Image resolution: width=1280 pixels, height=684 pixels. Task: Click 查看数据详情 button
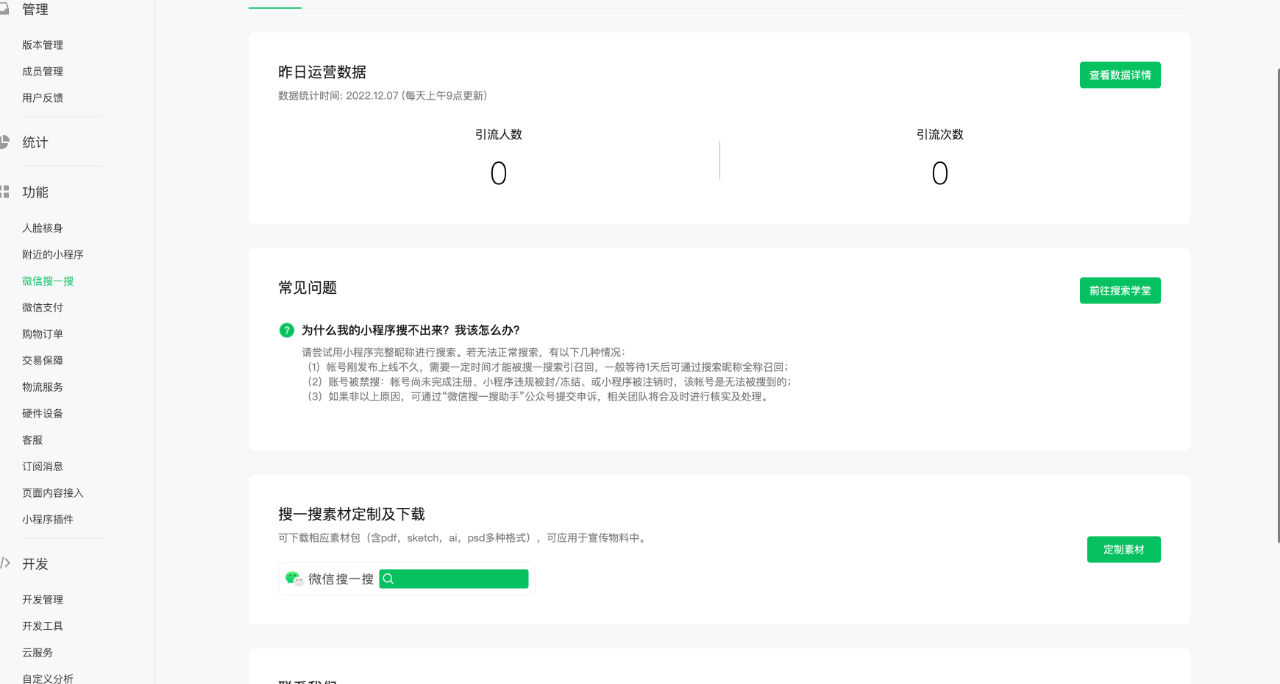tap(1120, 75)
